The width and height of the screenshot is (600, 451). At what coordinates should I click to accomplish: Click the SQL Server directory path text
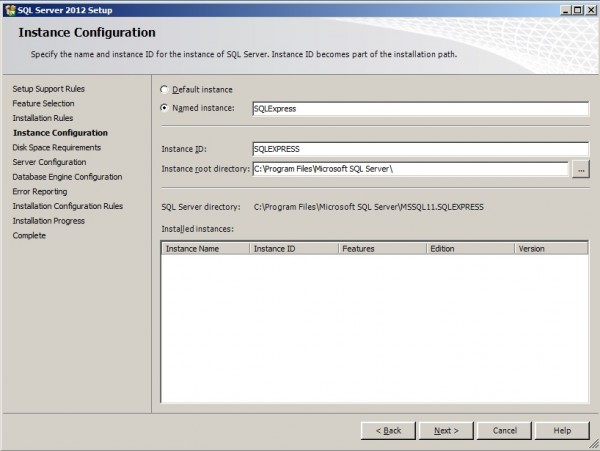368,207
